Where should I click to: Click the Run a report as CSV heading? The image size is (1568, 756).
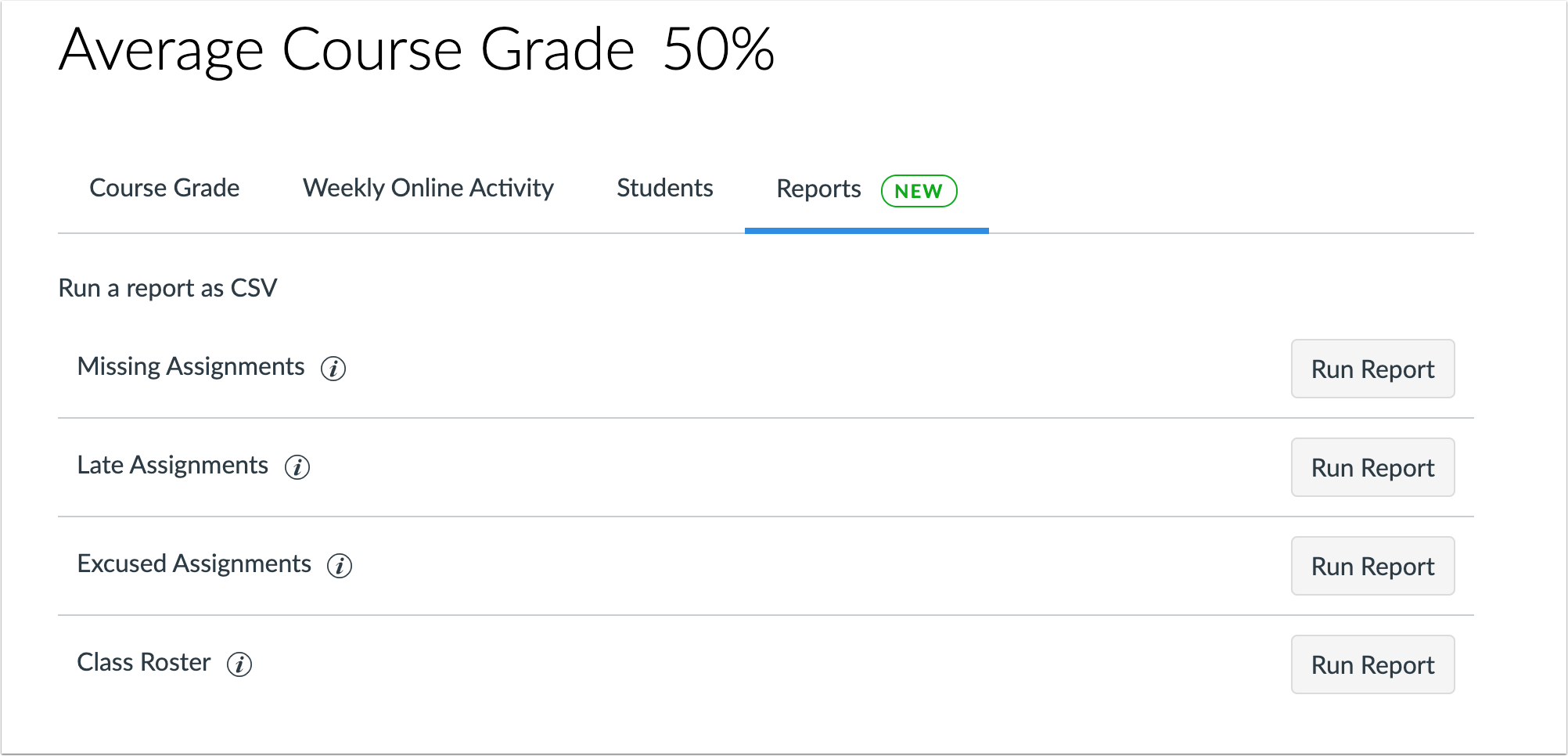(167, 288)
